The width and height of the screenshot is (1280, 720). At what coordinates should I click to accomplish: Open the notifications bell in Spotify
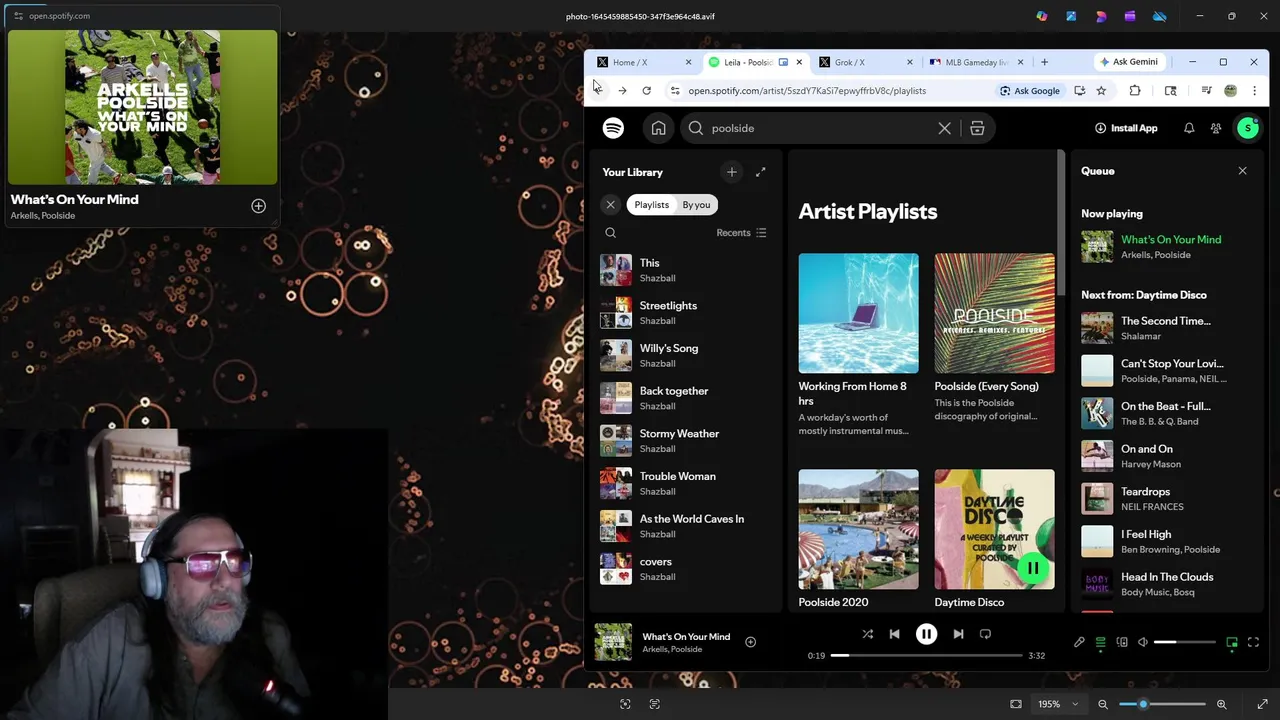pos(1189,128)
